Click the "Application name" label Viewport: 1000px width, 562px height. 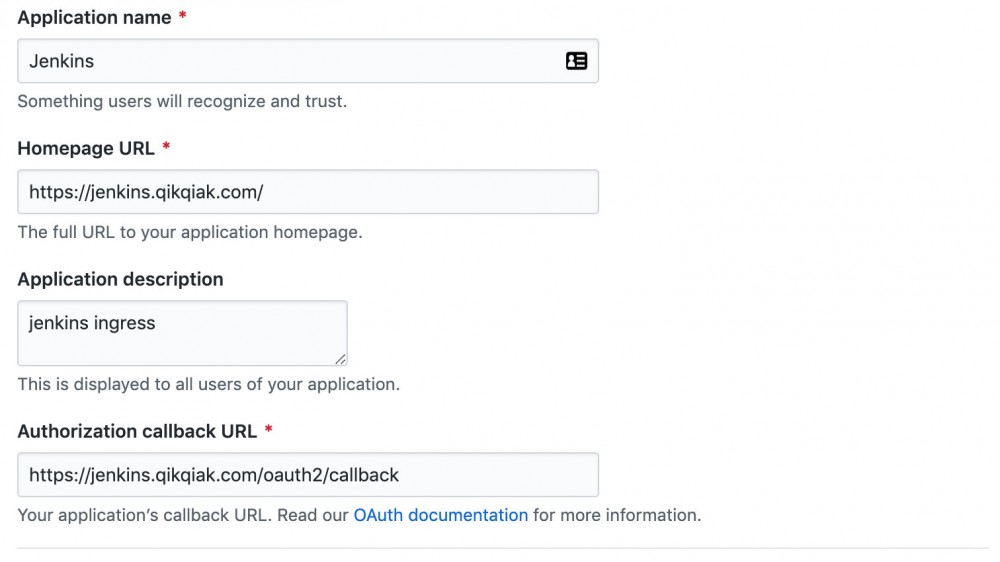pos(94,18)
